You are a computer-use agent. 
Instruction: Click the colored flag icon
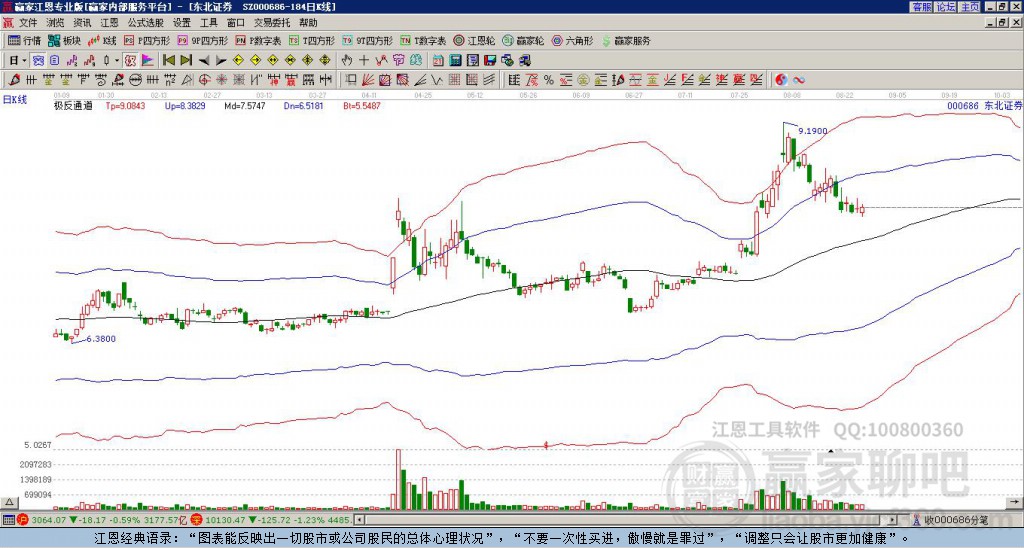coord(148,60)
